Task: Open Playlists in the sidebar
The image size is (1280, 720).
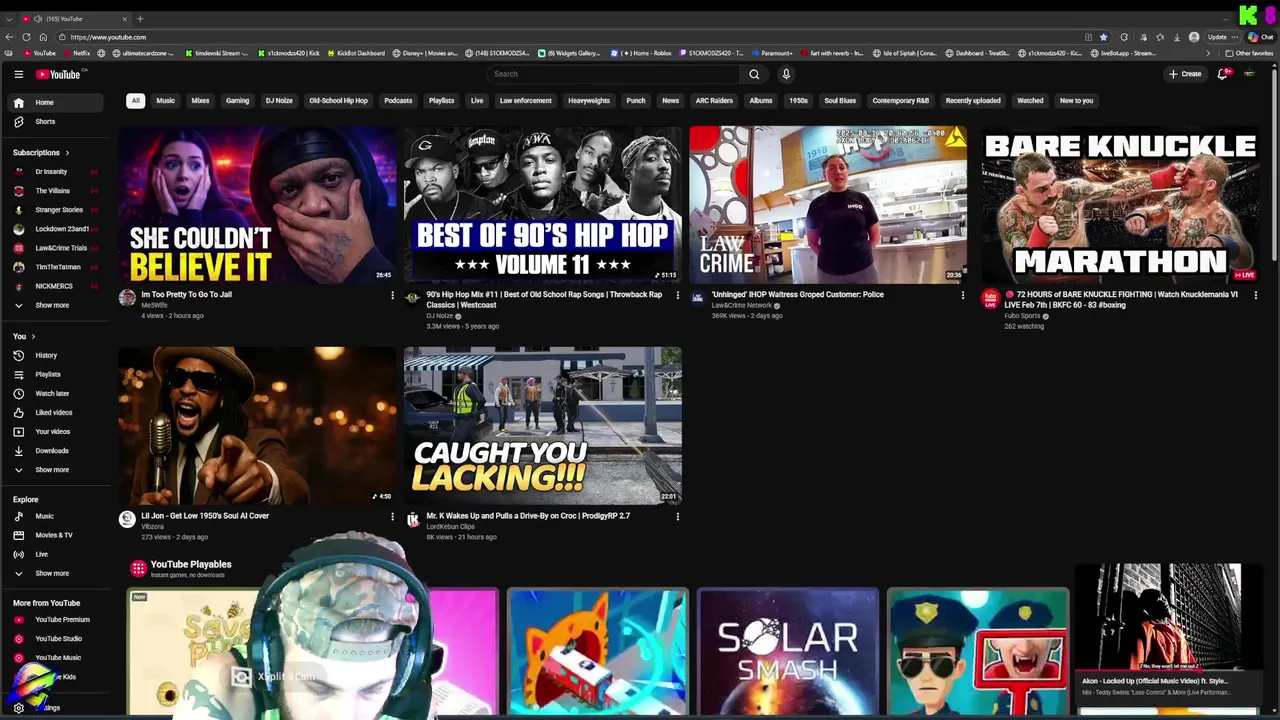Action: pos(57,374)
